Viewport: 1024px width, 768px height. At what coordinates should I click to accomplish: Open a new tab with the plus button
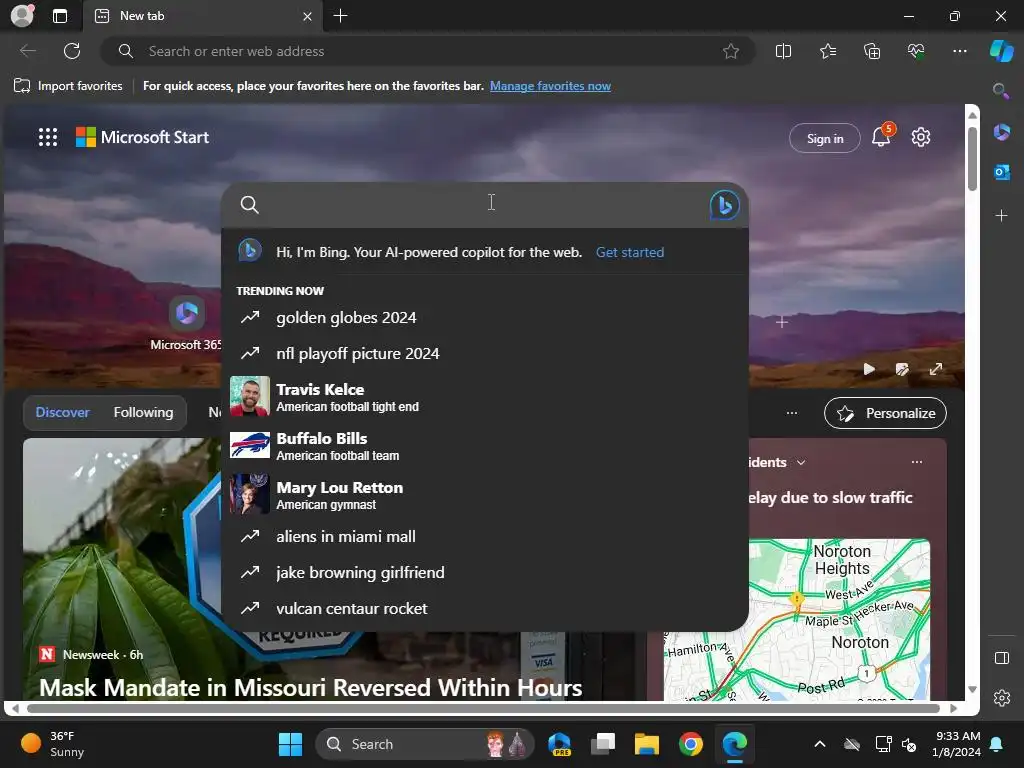[x=340, y=16]
